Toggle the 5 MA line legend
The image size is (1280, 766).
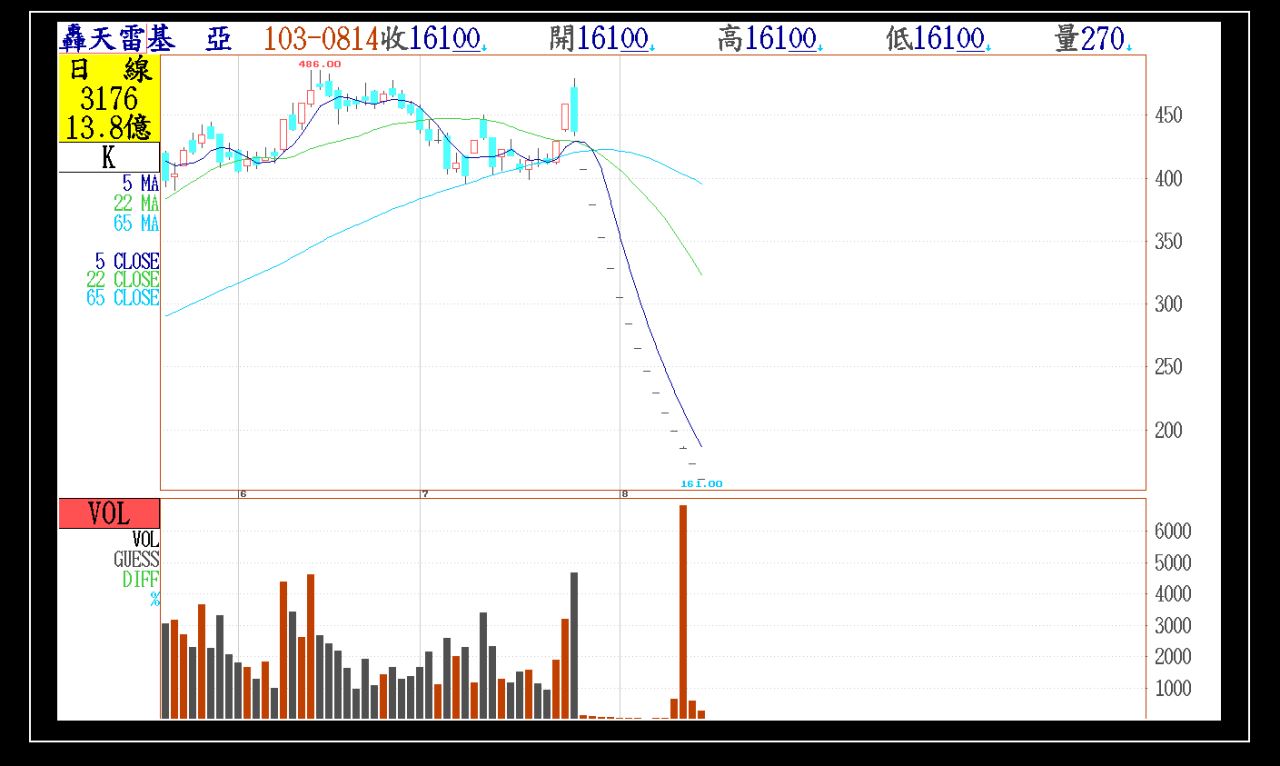(140, 183)
